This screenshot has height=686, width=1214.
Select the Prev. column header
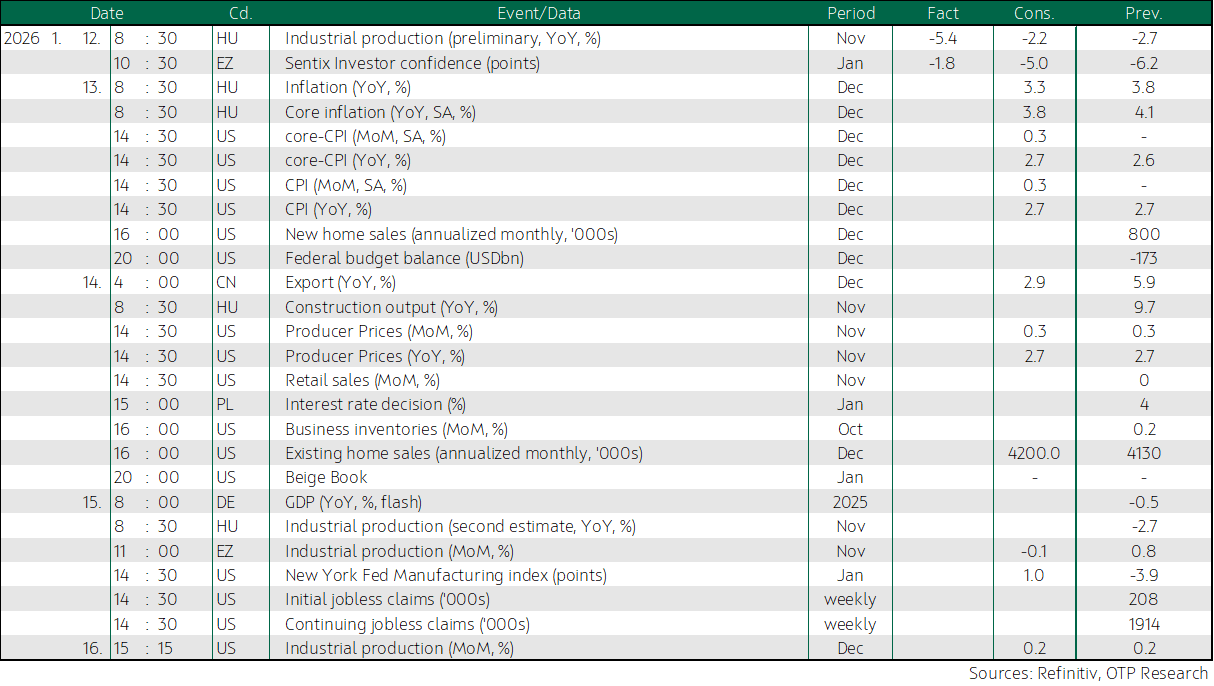1144,13
